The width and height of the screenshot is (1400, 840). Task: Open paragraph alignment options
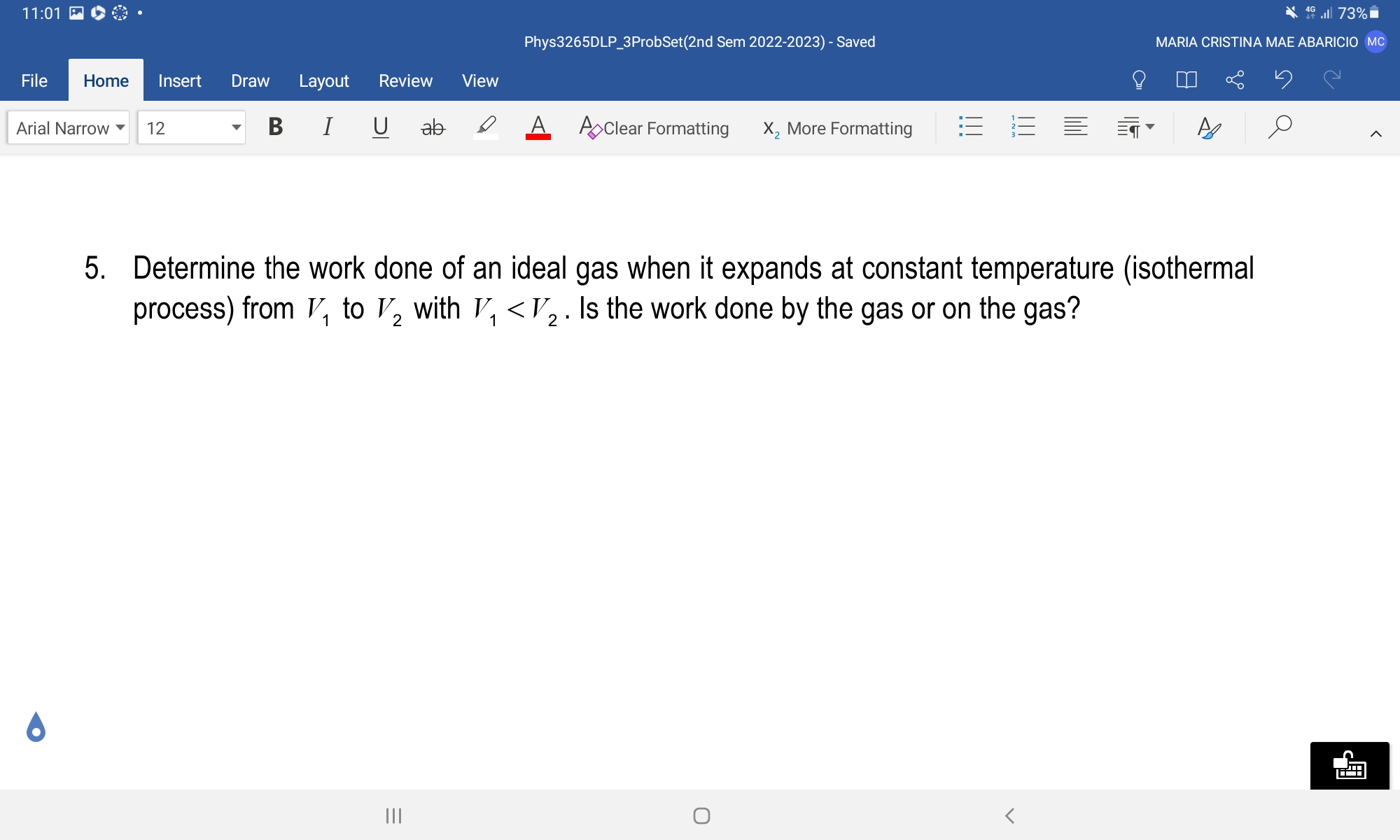(x=1075, y=127)
